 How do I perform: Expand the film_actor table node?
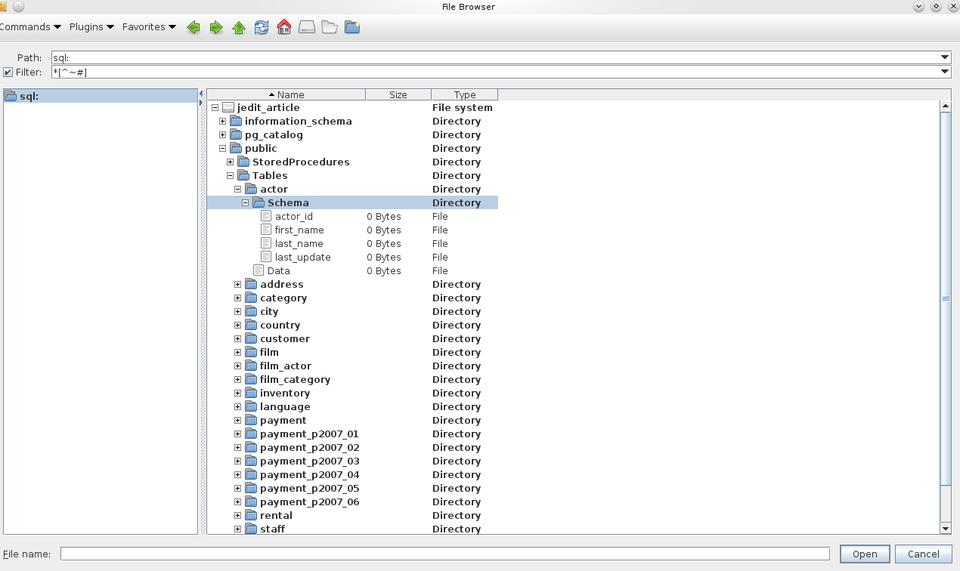pyautogui.click(x=238, y=366)
